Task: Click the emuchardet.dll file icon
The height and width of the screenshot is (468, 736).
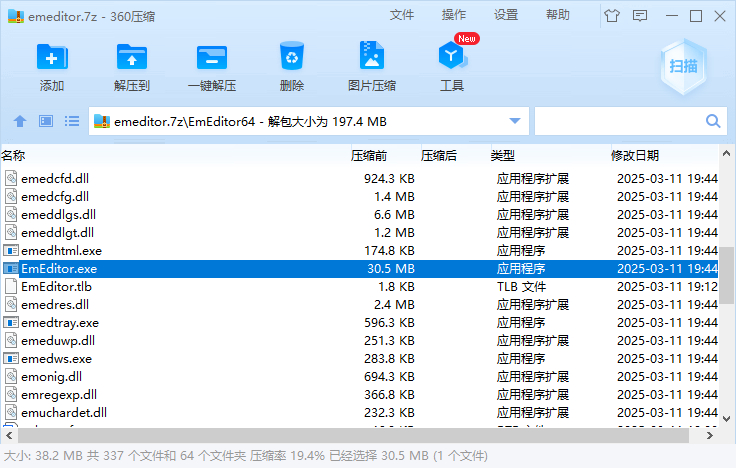Action: click(x=11, y=413)
